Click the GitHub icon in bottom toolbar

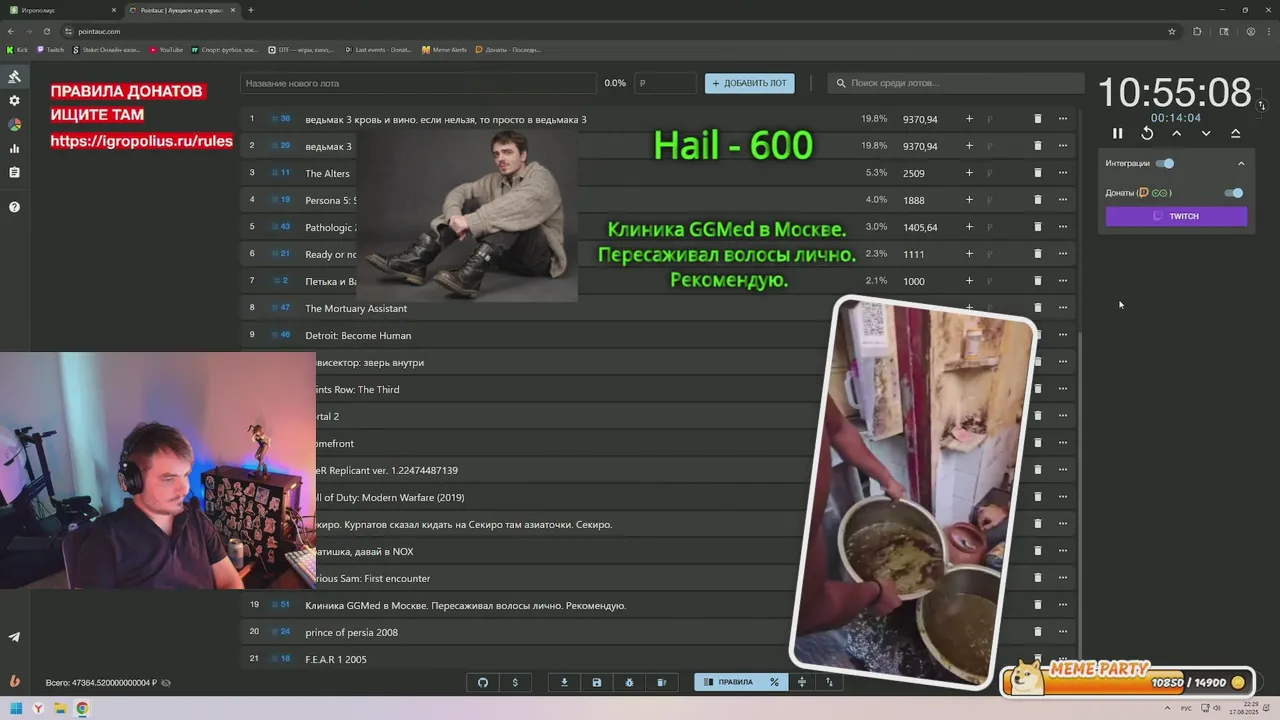[483, 682]
